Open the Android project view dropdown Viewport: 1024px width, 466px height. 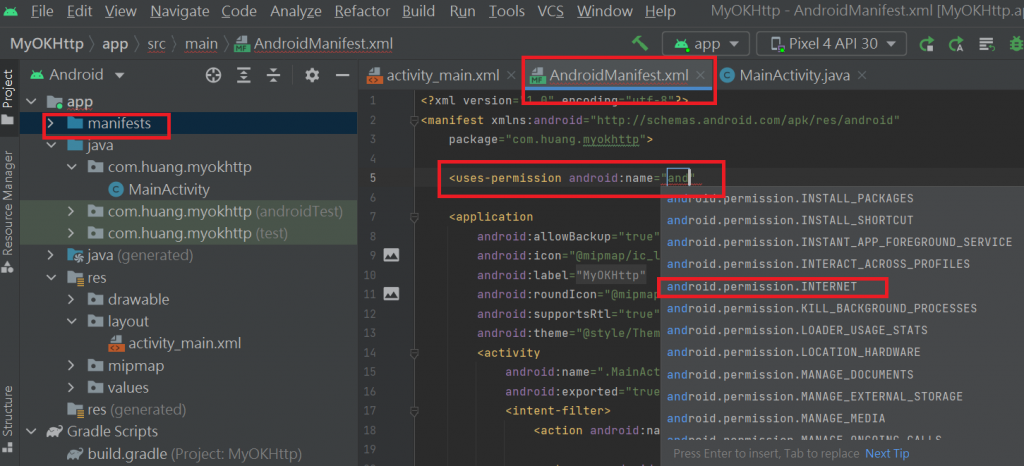tap(76, 75)
